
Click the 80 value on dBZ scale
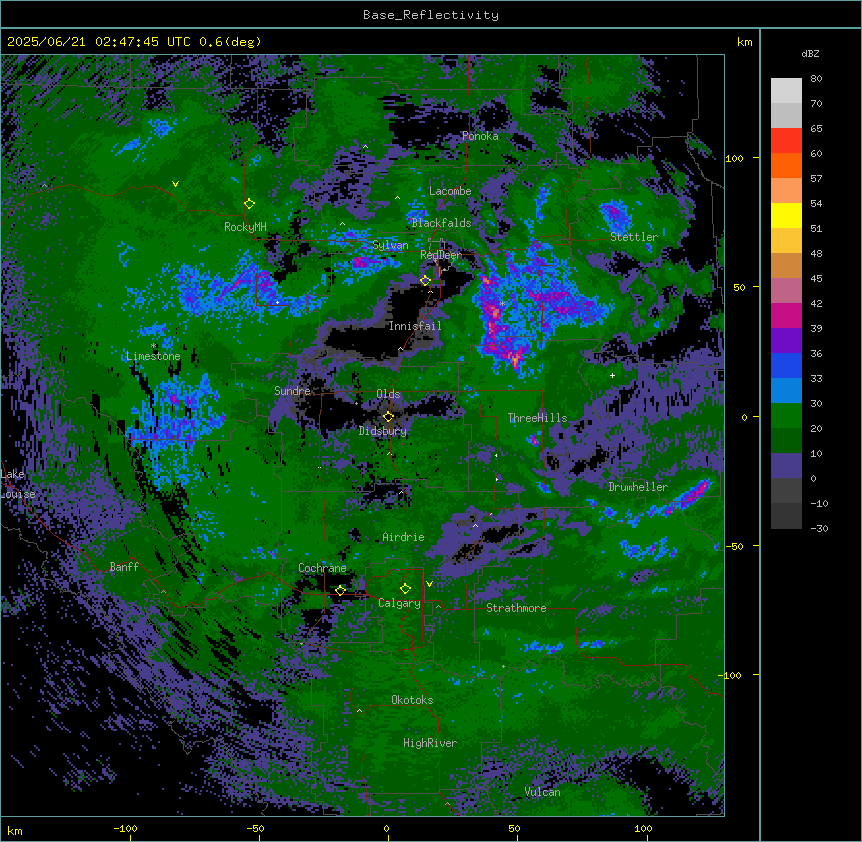(x=816, y=79)
